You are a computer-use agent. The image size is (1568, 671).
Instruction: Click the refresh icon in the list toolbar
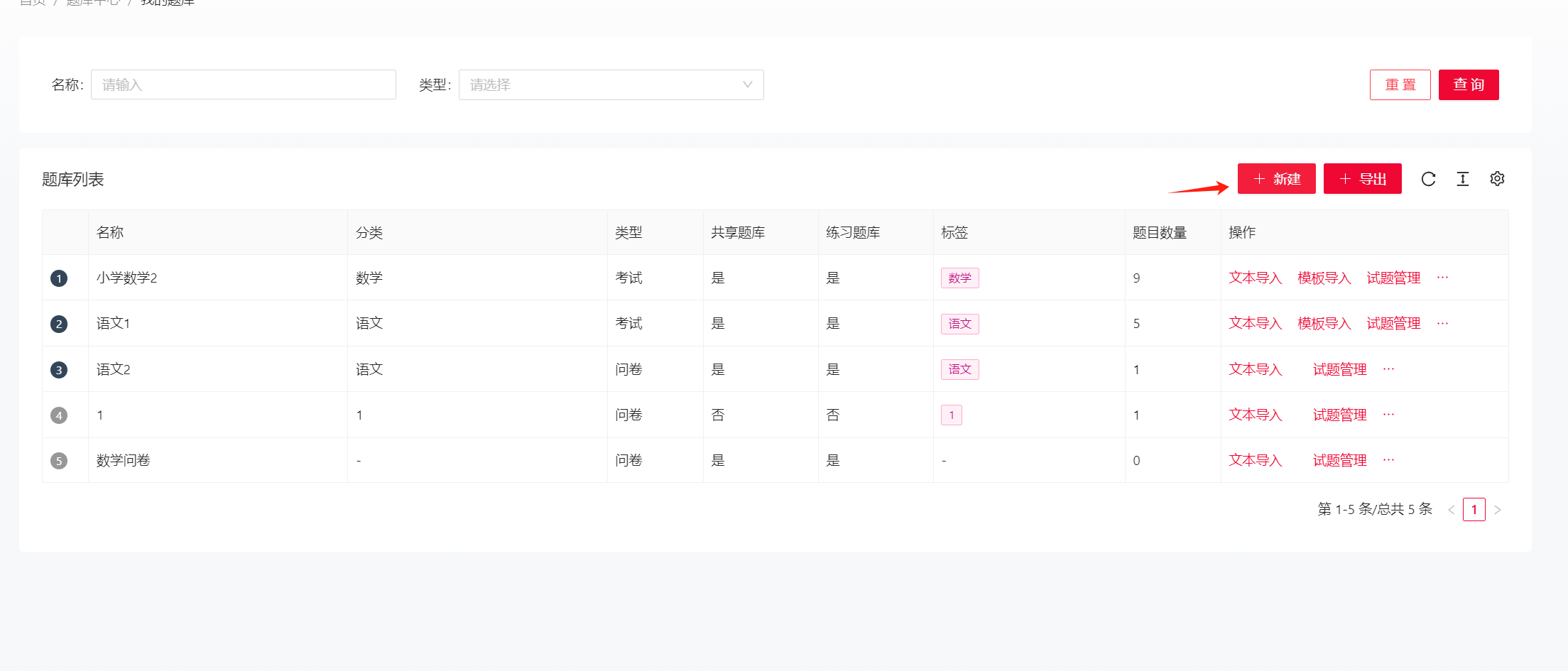point(1428,179)
